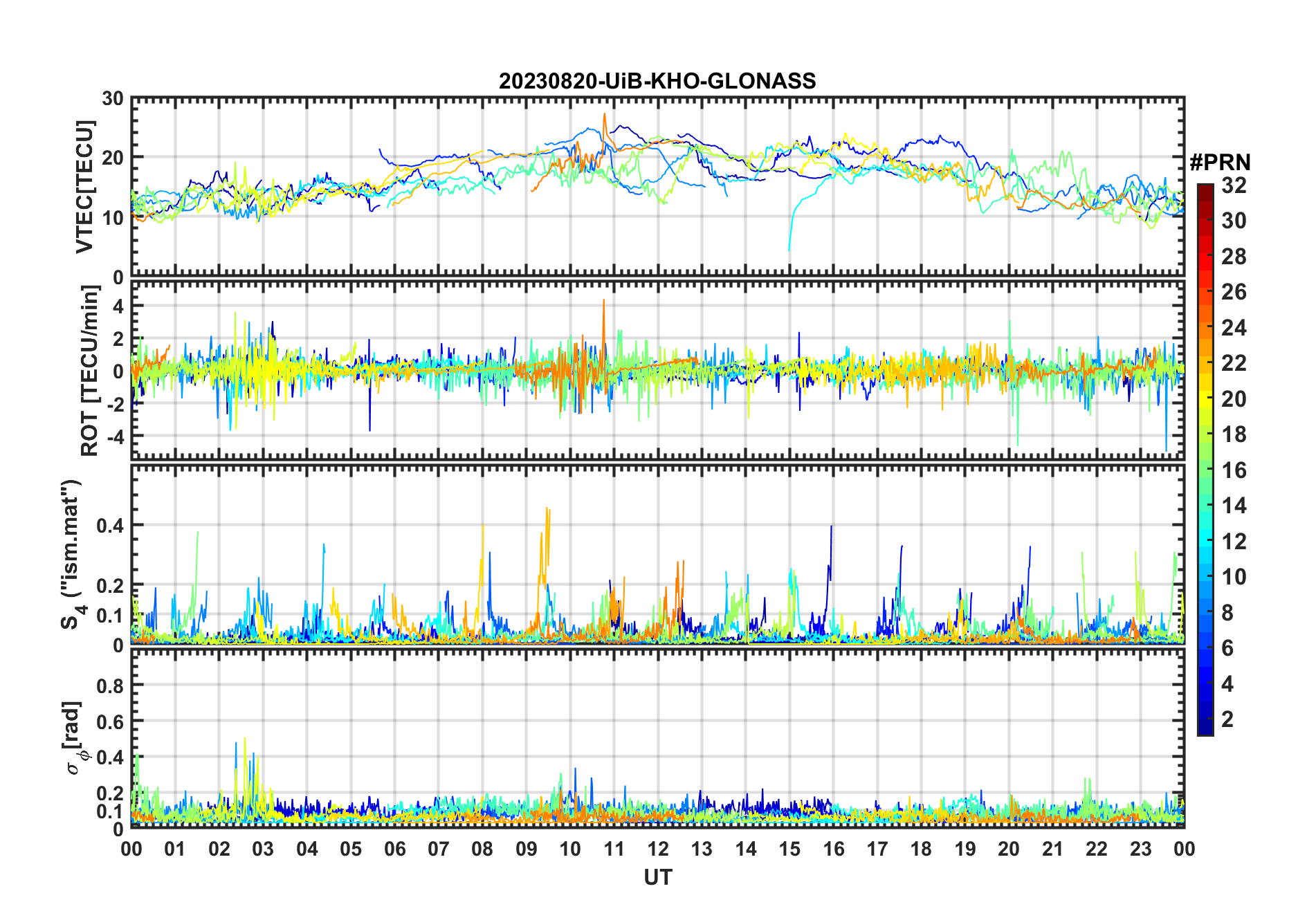
Task: Click the dark blue bottom of PRN colorbar
Action: click(x=1205, y=726)
